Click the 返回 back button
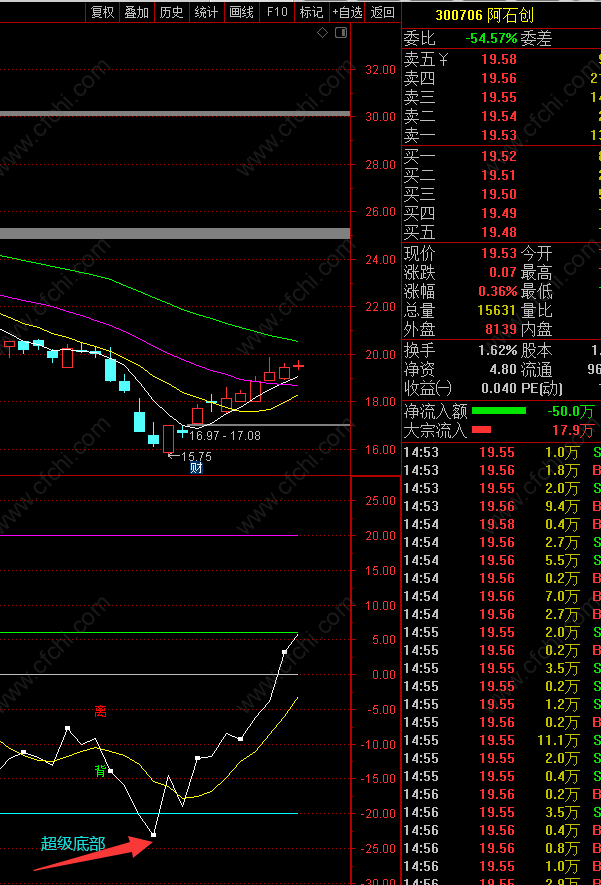 [x=382, y=12]
